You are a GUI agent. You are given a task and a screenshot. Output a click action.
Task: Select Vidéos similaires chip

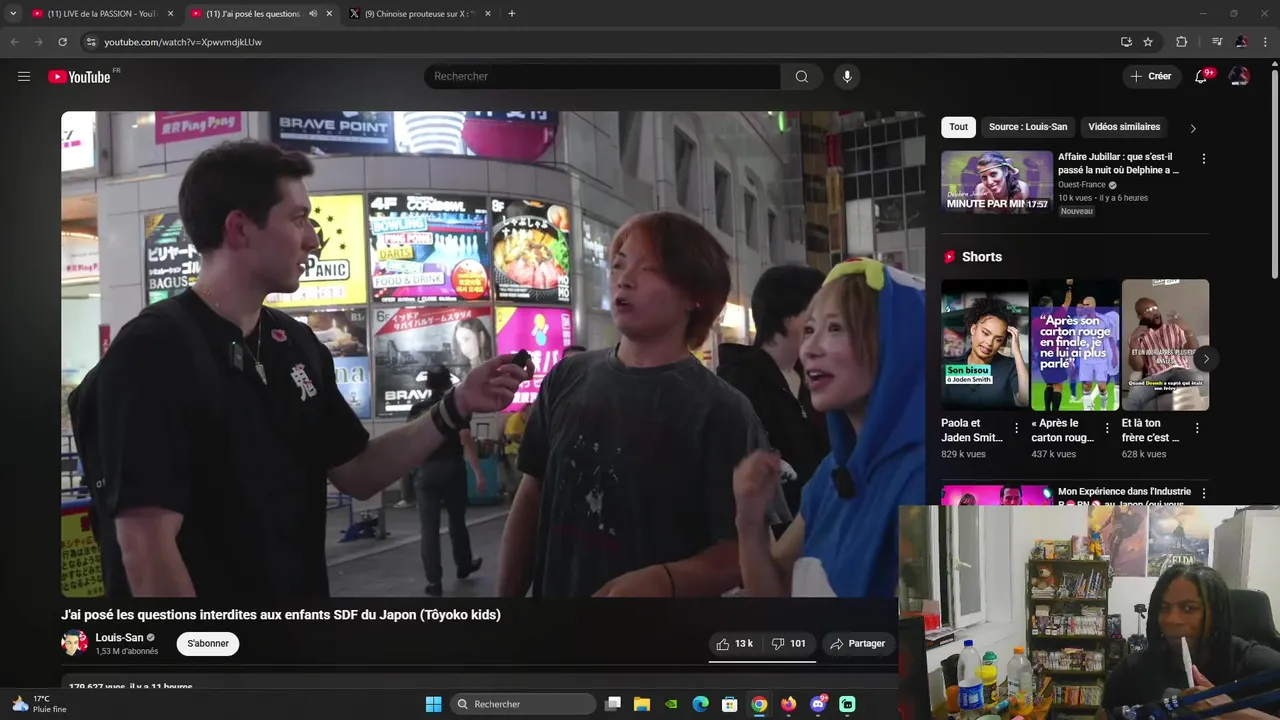1124,127
